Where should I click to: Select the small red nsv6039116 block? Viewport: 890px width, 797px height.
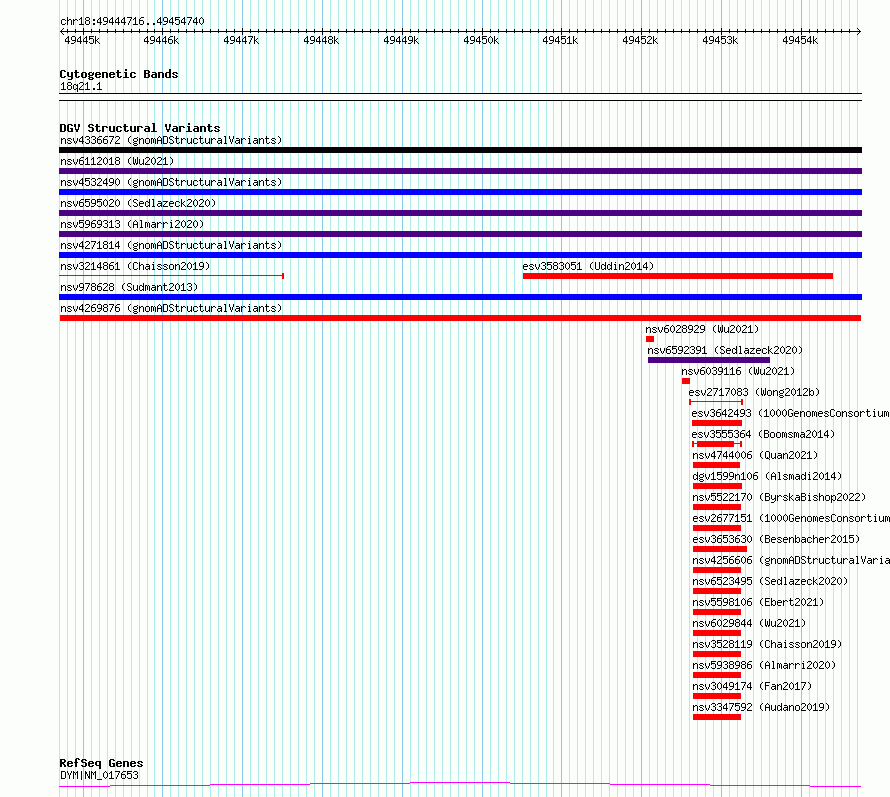686,381
